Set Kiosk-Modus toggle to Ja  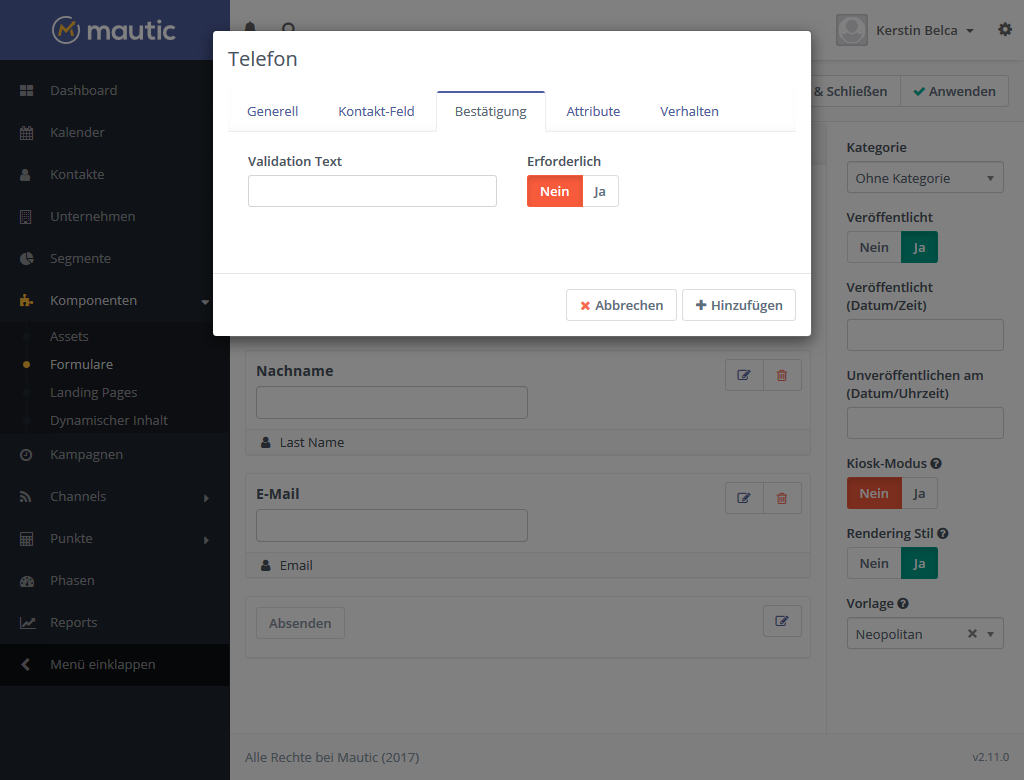[919, 493]
